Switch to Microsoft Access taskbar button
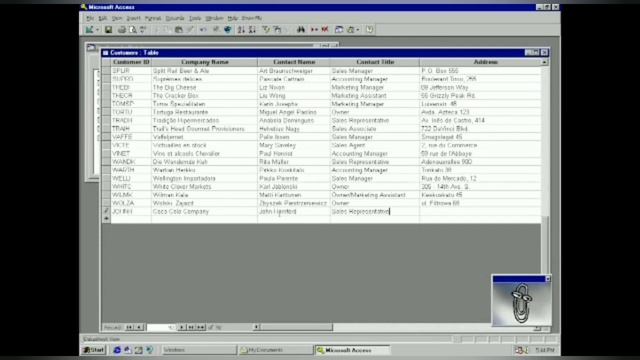The width and height of the screenshot is (640, 360). (x=352, y=350)
